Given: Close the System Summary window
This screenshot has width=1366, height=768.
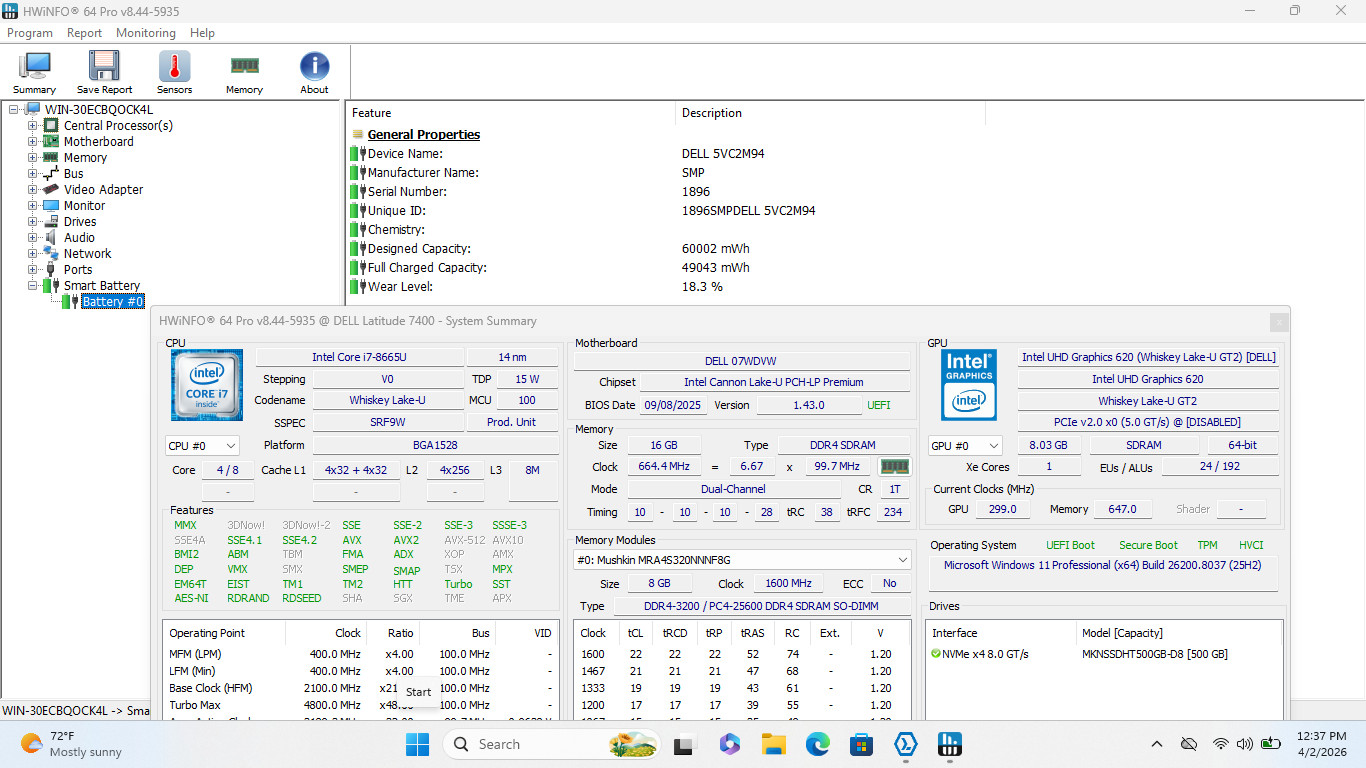Looking at the screenshot, I should pyautogui.click(x=1279, y=322).
